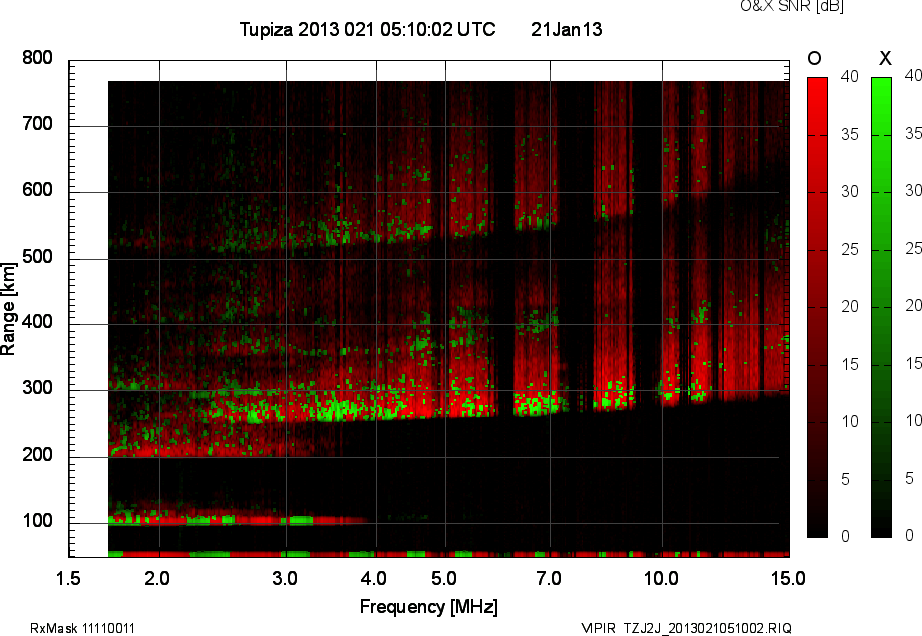Click the 800 tick on range axis
Image resolution: width=922 pixels, height=636 pixels.
(x=38, y=58)
